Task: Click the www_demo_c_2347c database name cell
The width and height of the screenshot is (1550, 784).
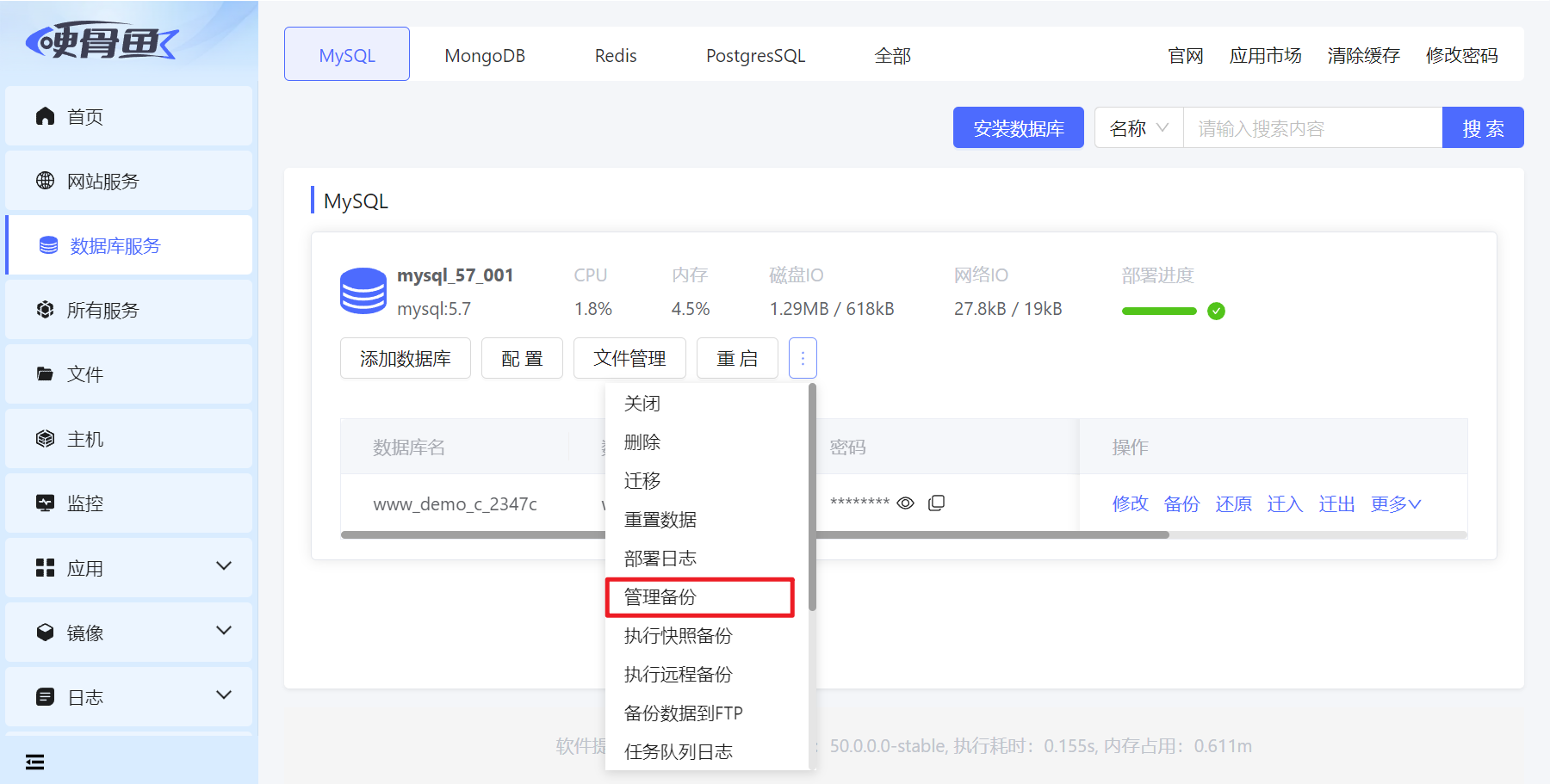Action: click(x=455, y=503)
